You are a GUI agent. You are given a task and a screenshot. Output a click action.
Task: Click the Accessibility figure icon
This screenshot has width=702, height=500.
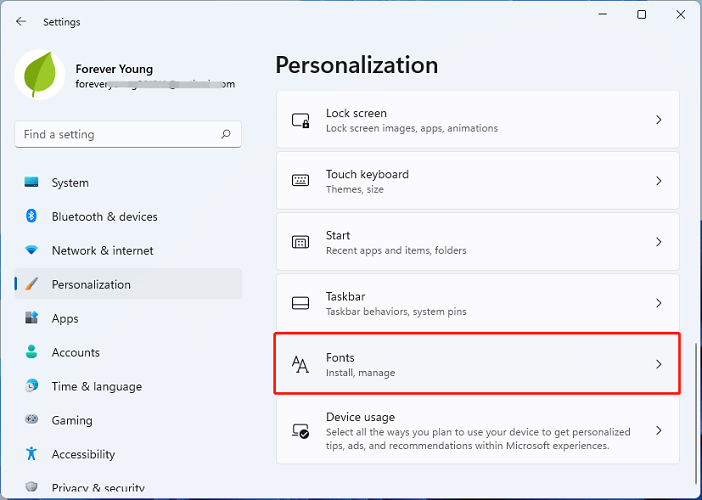(x=31, y=455)
